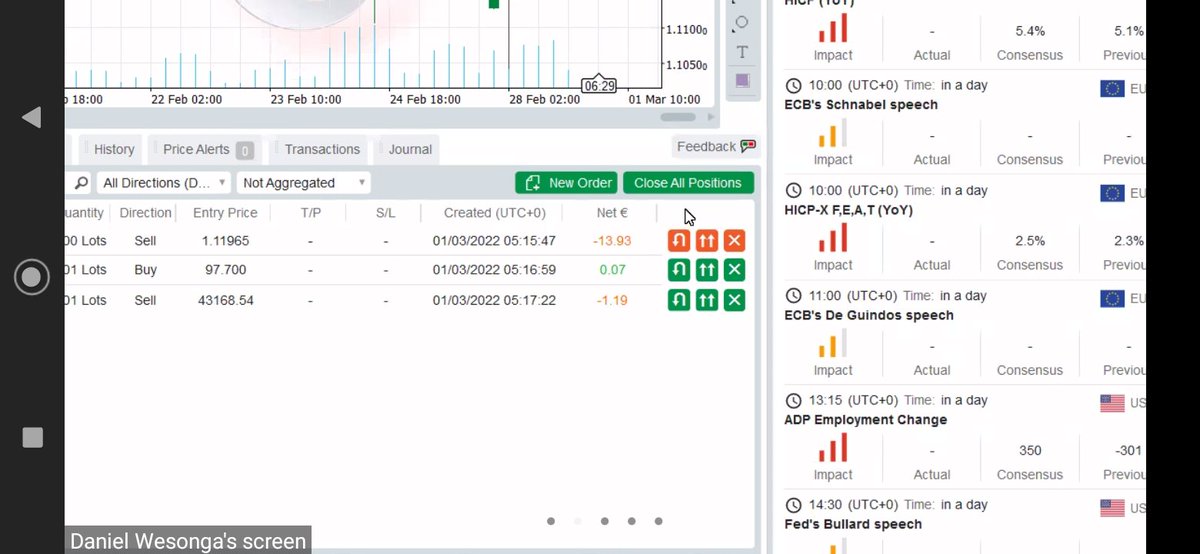Viewport: 1200px width, 554px height.
Task: Sort by Entry Price column header
Action: (x=225, y=213)
